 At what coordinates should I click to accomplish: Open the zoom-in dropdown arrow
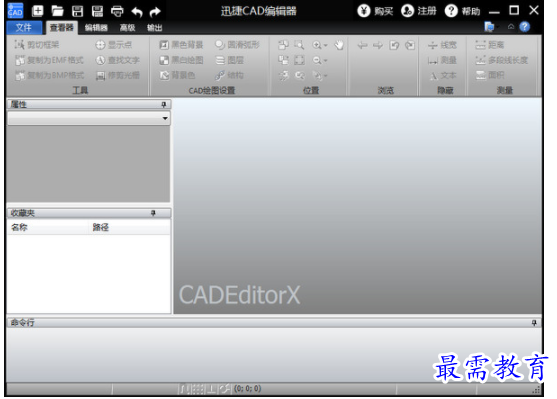tap(325, 45)
